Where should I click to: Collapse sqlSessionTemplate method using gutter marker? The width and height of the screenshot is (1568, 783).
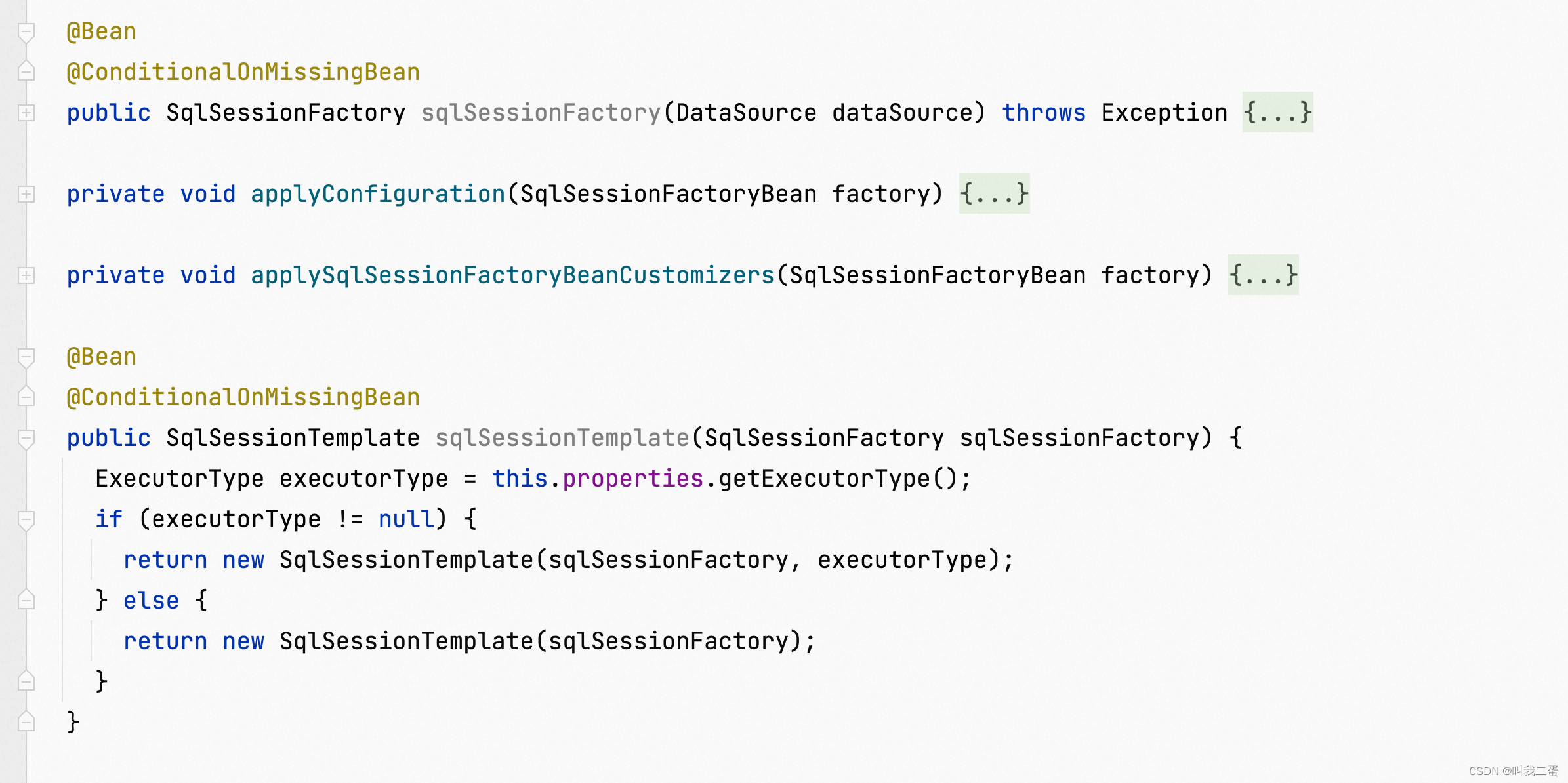(26, 438)
